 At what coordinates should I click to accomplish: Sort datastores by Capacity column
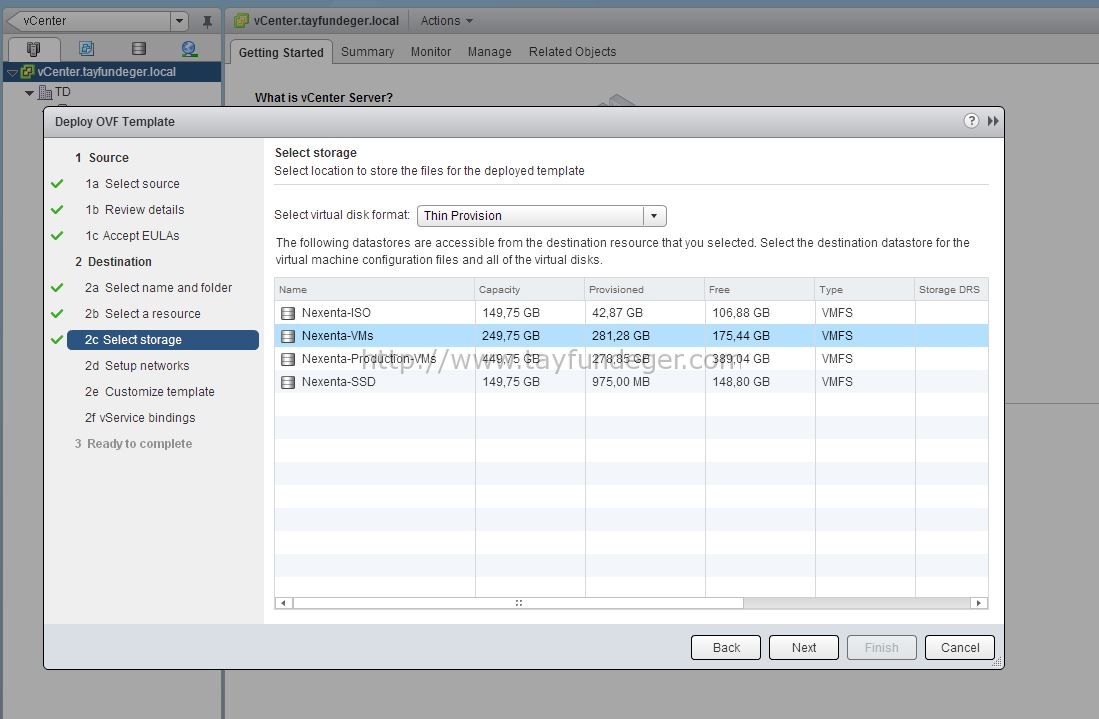530,289
